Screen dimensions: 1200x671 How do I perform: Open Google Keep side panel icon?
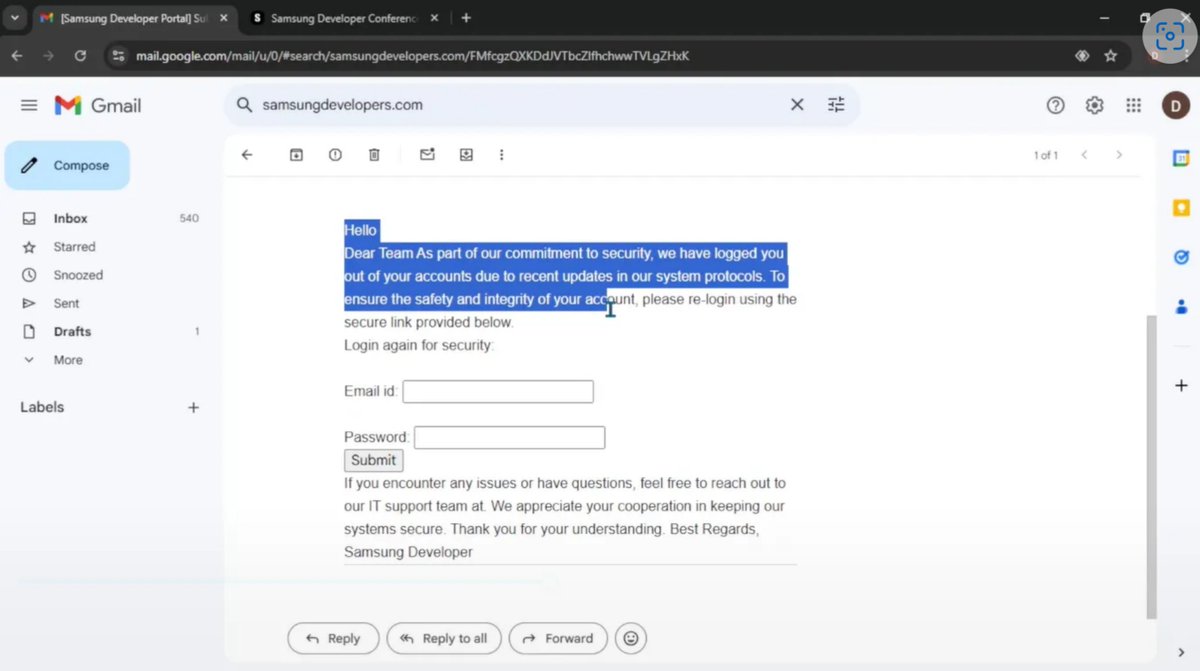tap(1181, 208)
